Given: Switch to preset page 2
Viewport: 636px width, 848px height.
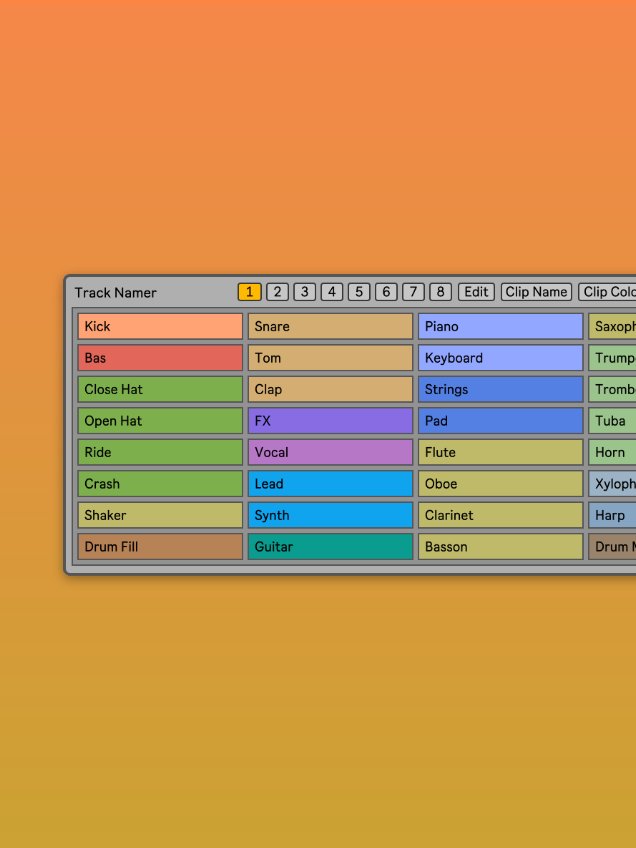Looking at the screenshot, I should (277, 292).
